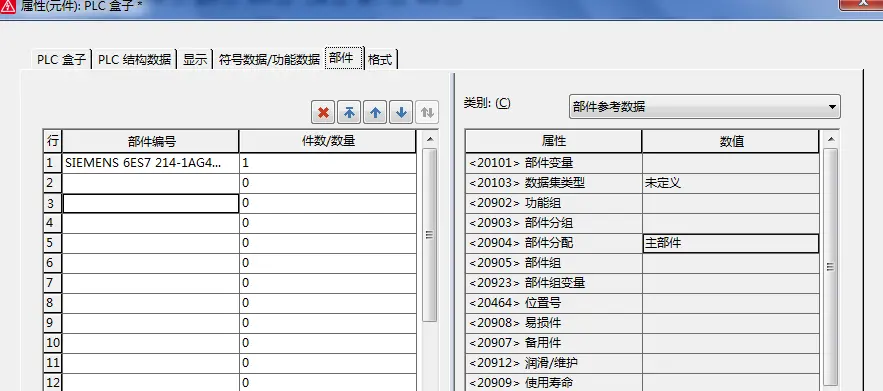
Task: Click the part number cell in row 2
Action: pos(150,183)
